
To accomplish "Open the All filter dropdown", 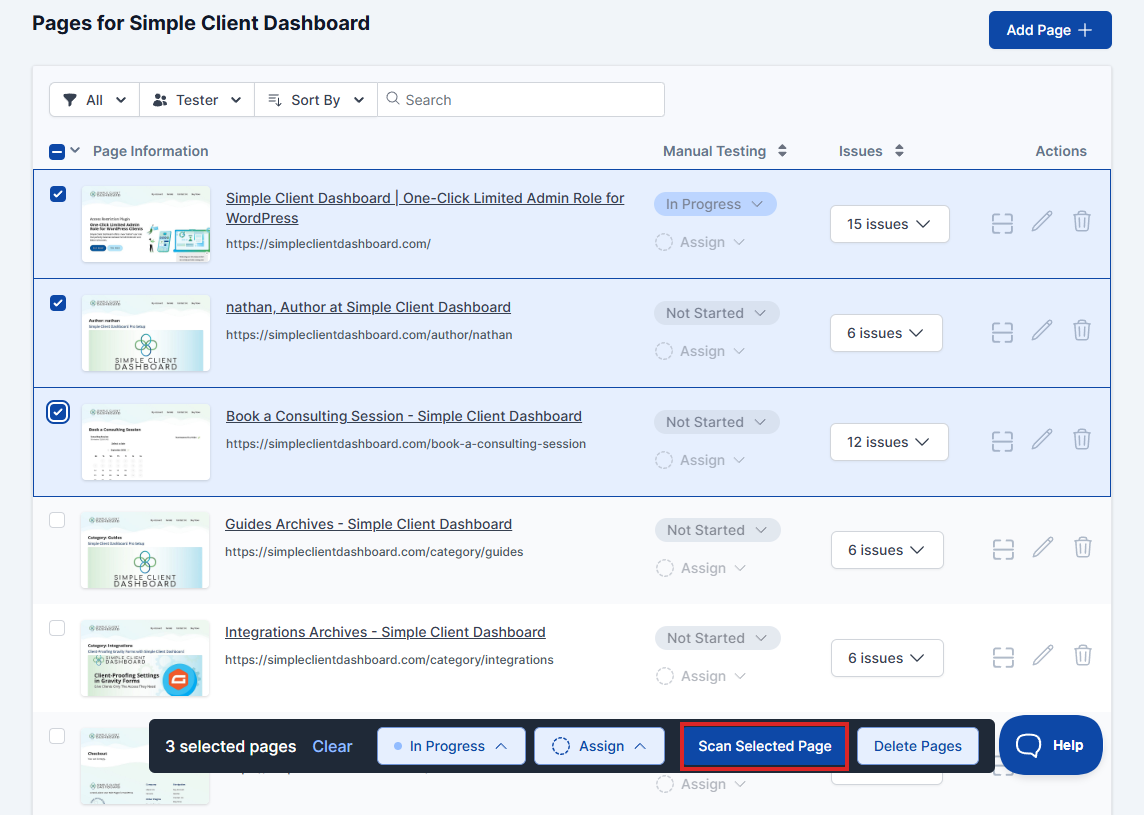I will [94, 100].
